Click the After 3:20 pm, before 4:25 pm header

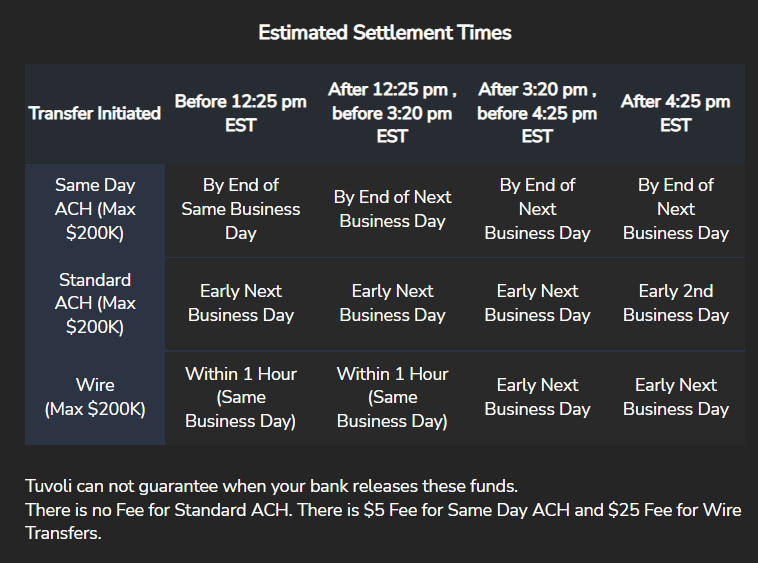point(537,113)
